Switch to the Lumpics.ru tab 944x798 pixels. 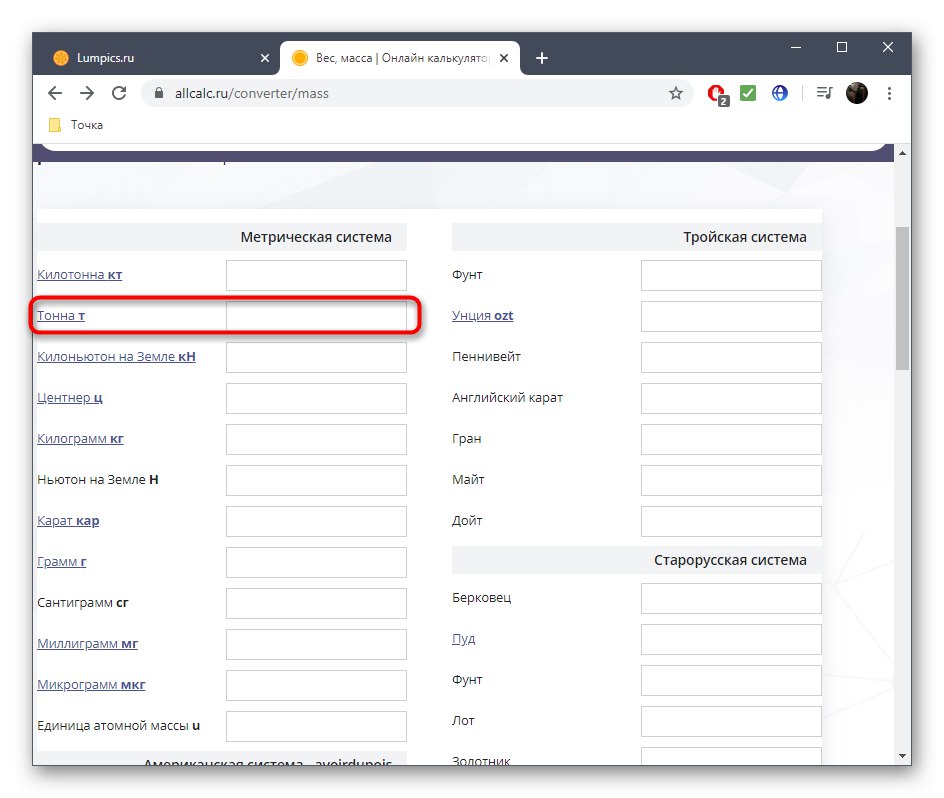point(156,58)
